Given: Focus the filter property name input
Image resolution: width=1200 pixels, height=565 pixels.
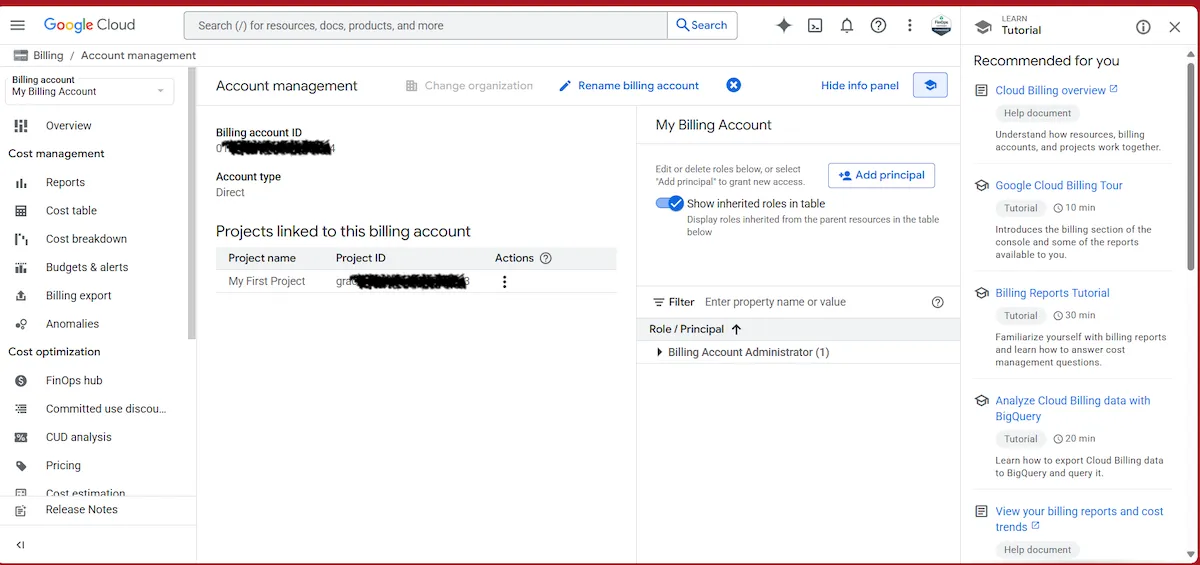Looking at the screenshot, I should [812, 302].
